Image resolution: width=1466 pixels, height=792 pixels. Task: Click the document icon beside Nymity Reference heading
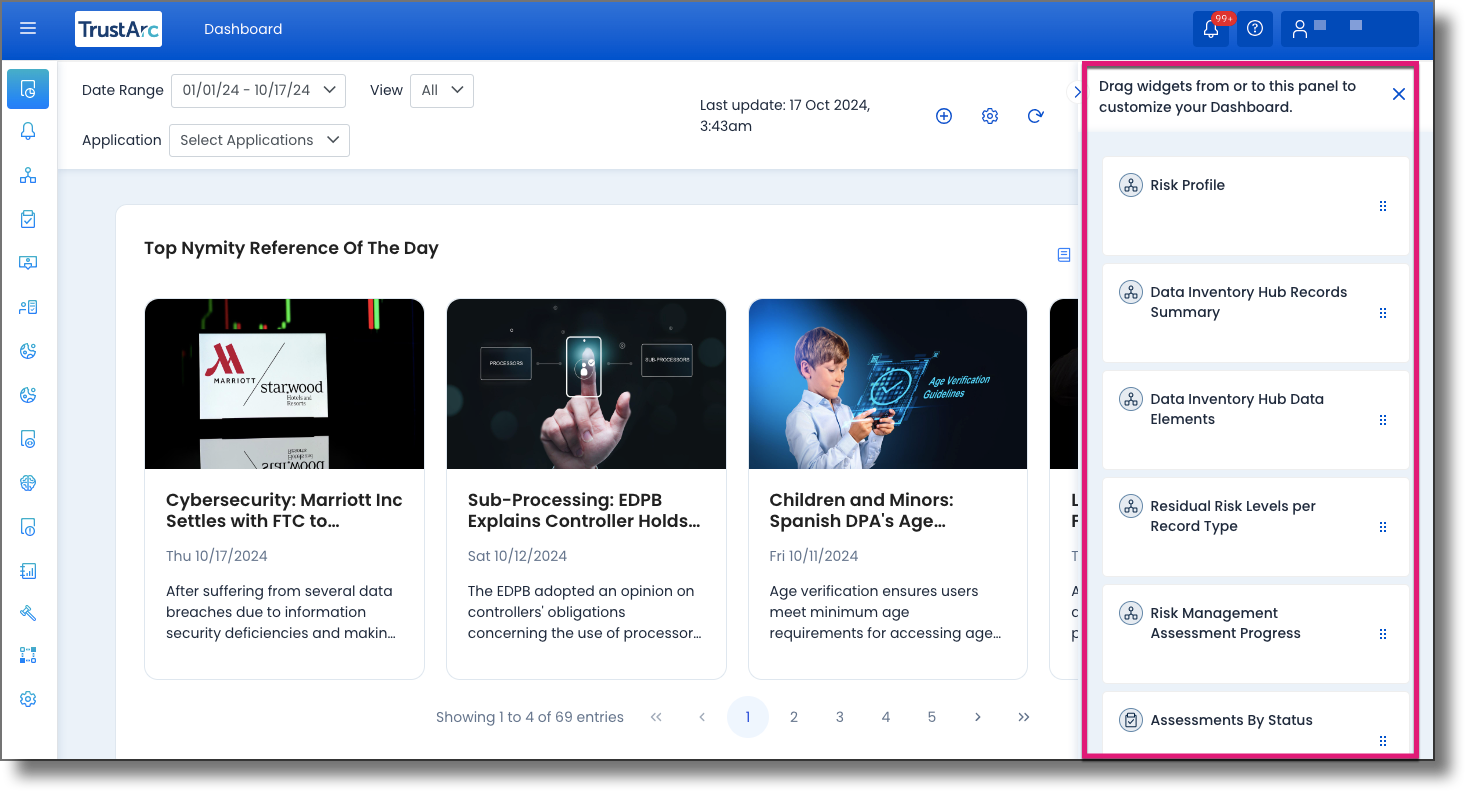point(1064,255)
